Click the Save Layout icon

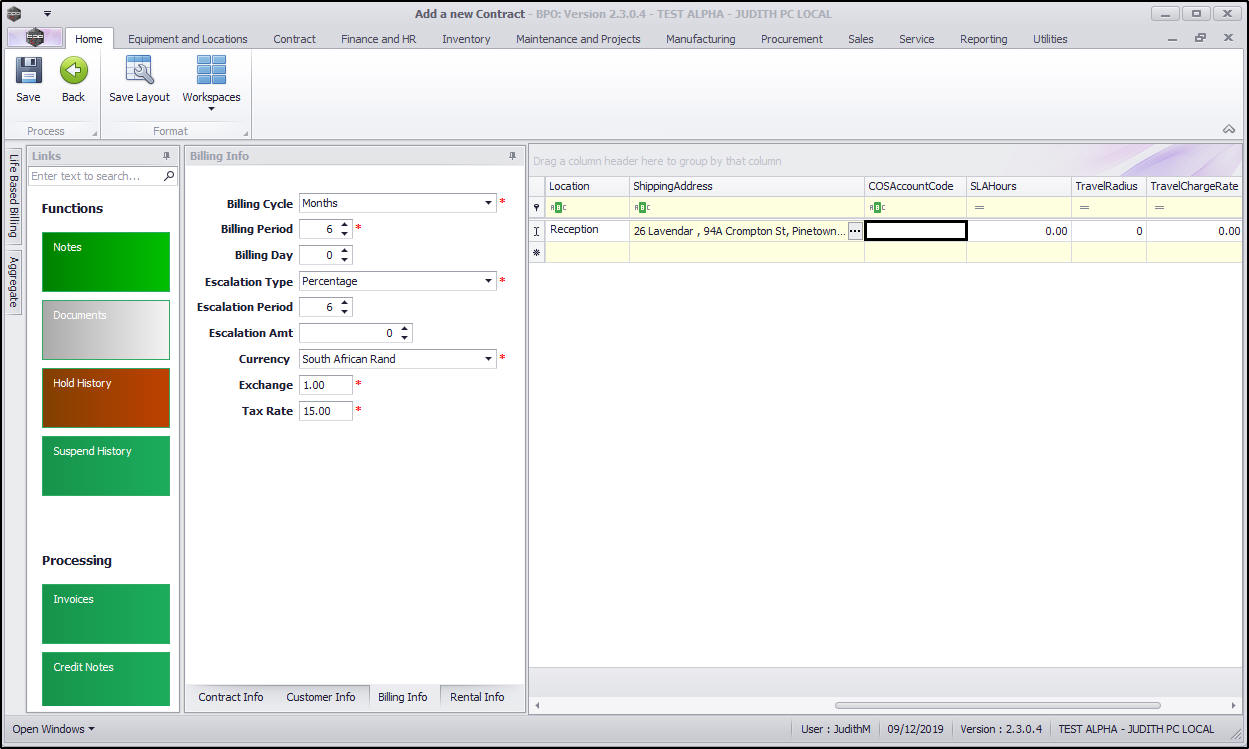139,71
